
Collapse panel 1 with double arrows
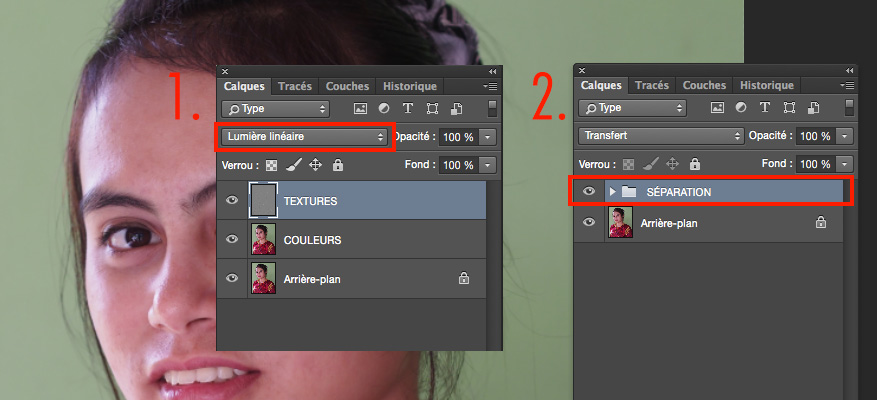pyautogui.click(x=492, y=72)
